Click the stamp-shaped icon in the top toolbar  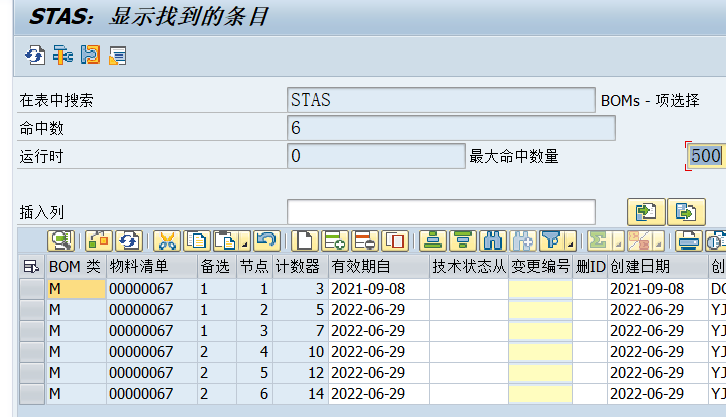[90, 55]
